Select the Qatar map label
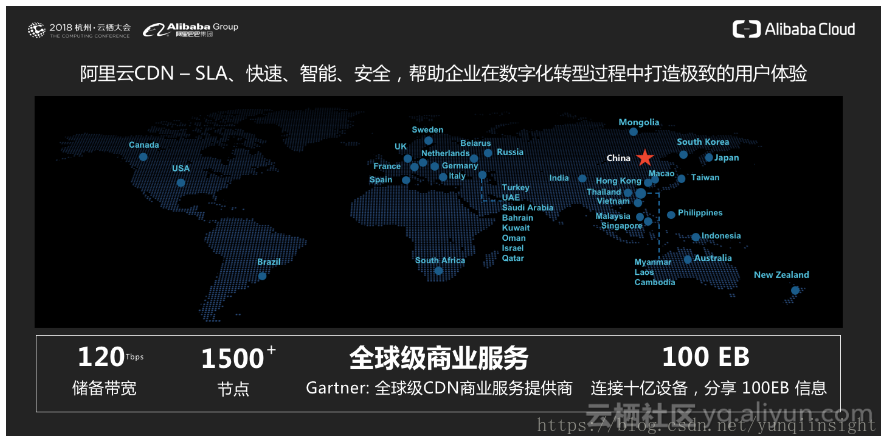This screenshot has width=888, height=445. point(513,258)
